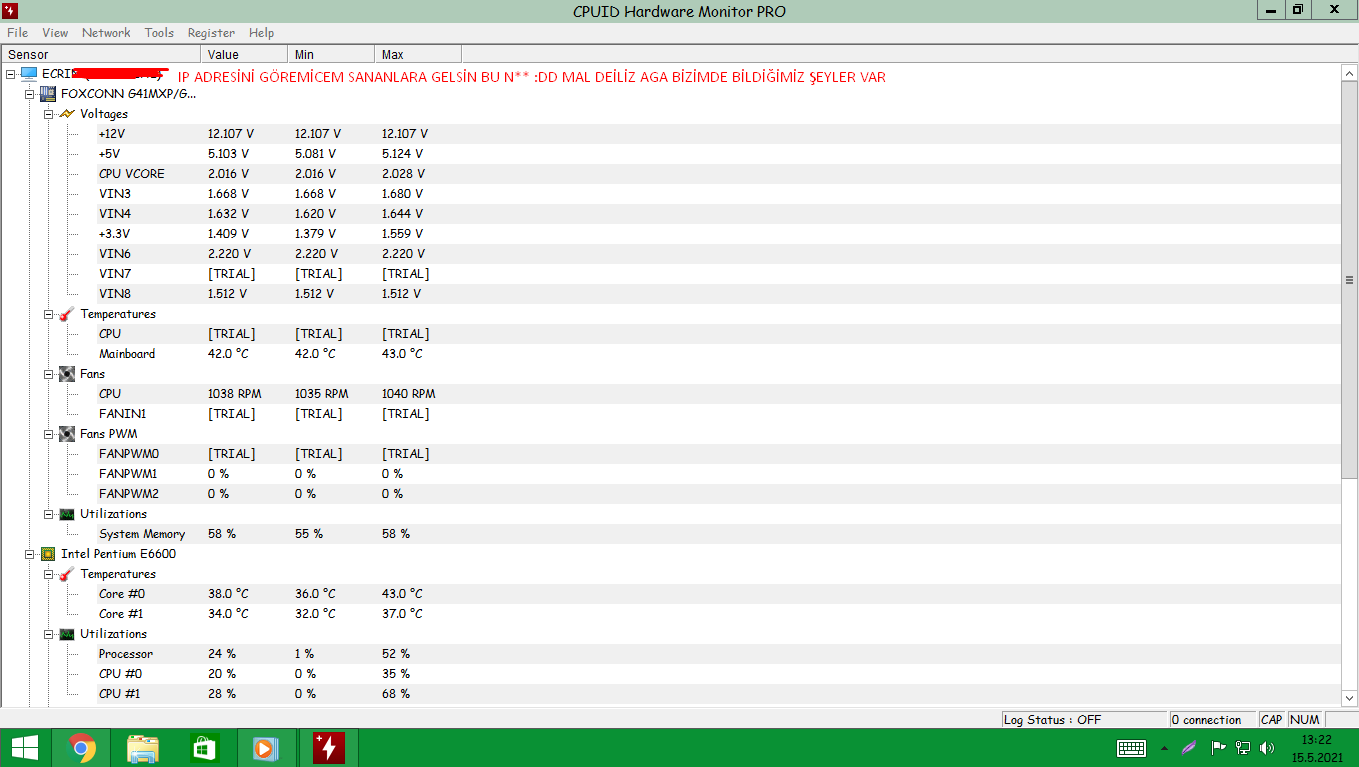Collapse the Intel Pentium E6600 node
1359x767 pixels.
[30, 554]
